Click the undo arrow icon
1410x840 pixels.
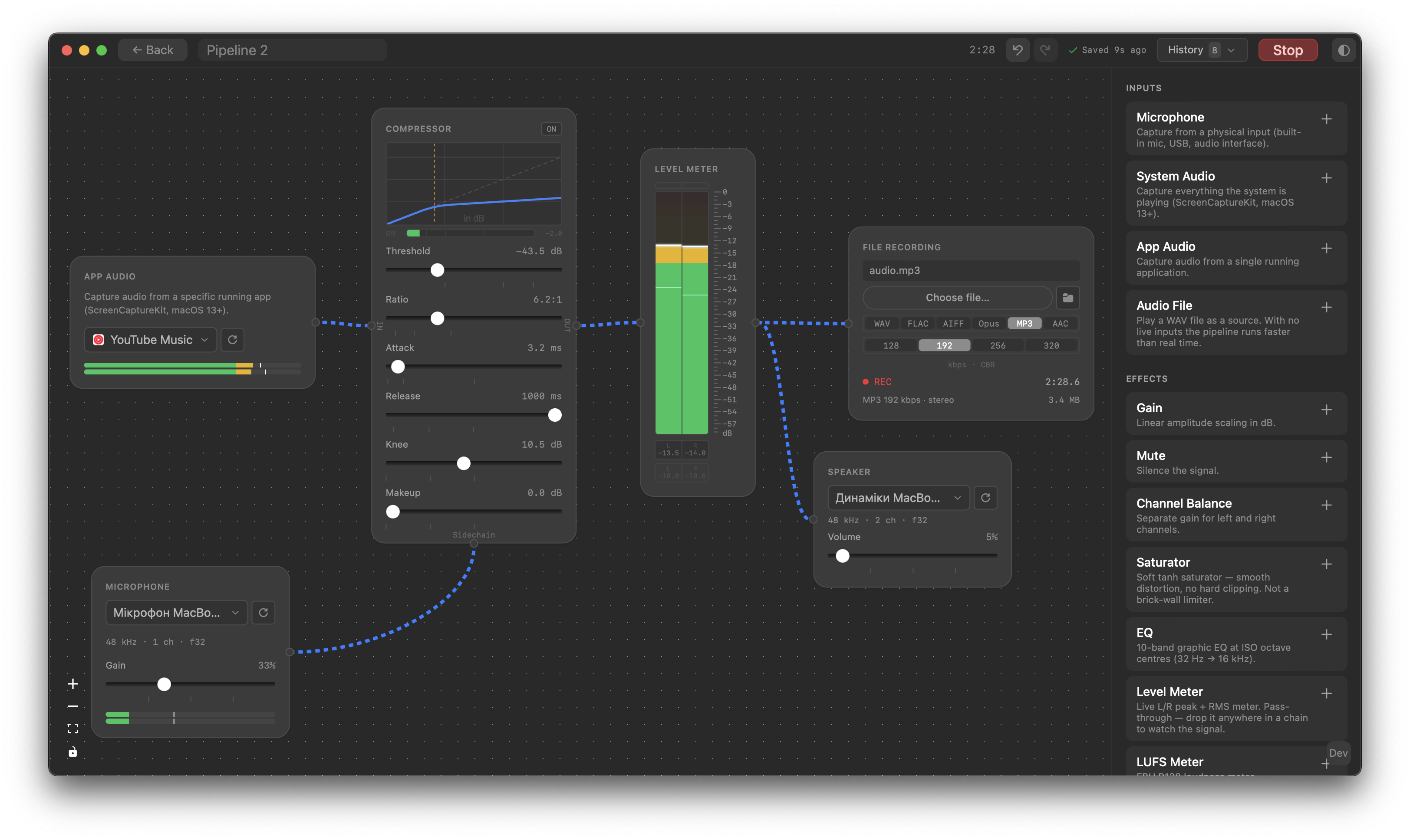pos(1017,50)
